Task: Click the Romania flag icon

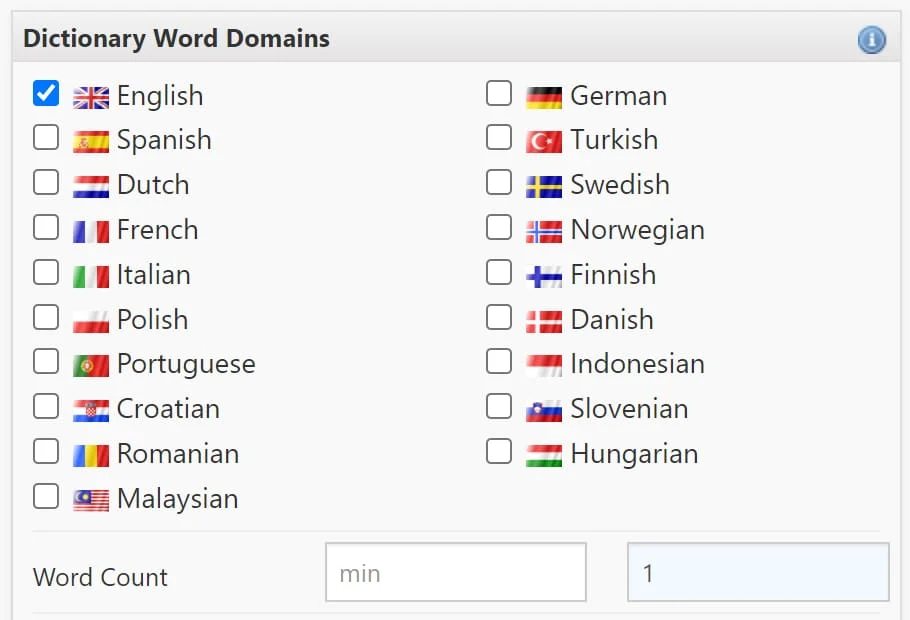Action: click(91, 456)
